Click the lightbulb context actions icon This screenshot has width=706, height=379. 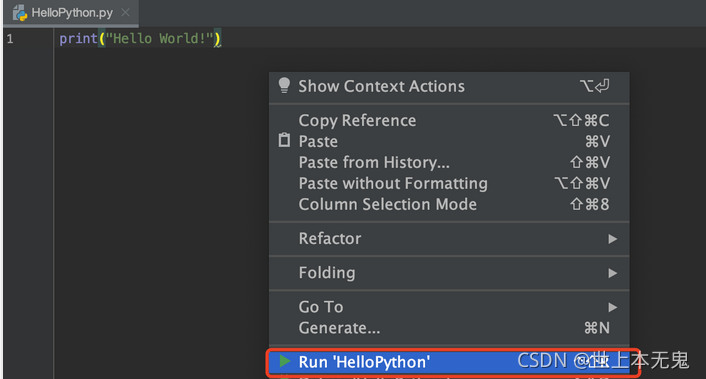284,86
